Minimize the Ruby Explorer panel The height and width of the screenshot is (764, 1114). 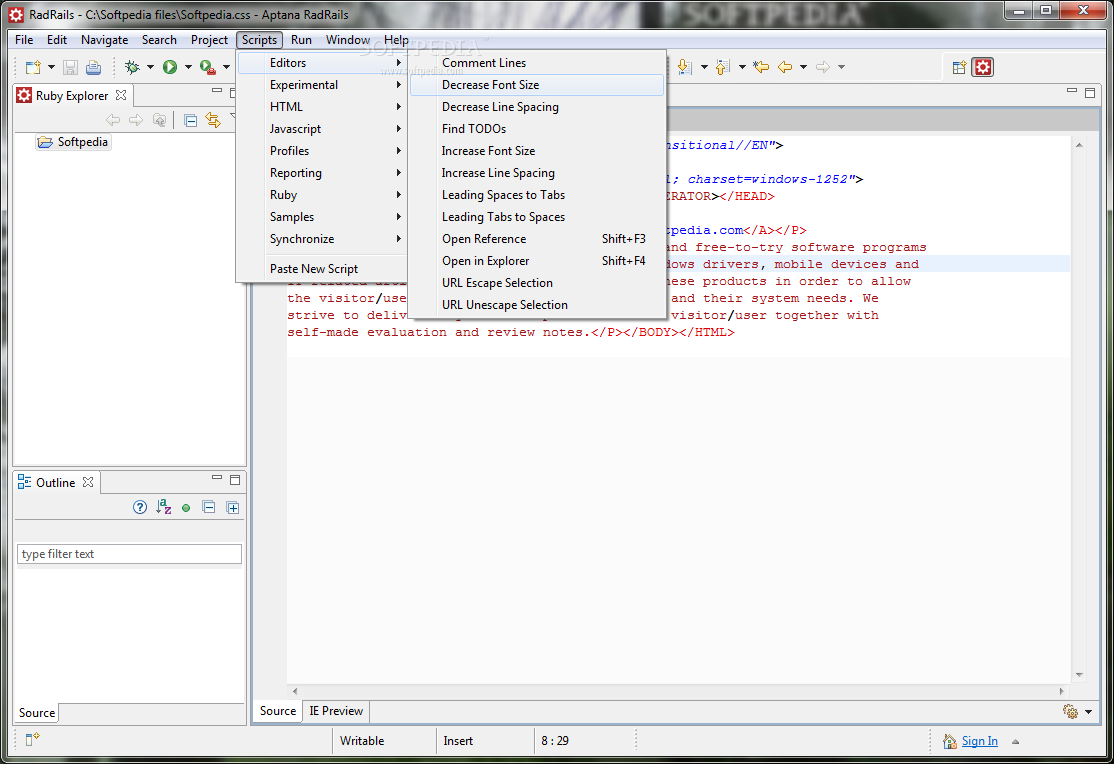tap(217, 92)
